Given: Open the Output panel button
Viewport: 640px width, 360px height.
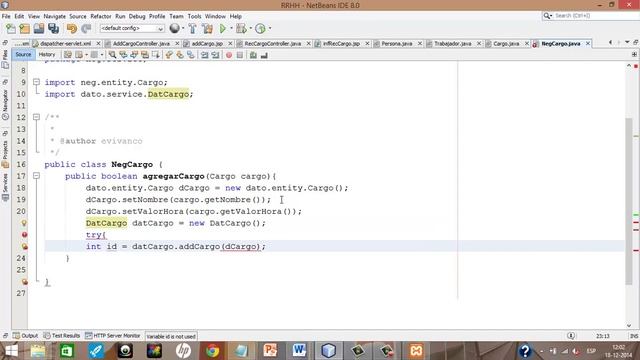Looking at the screenshot, I should (x=25, y=336).
